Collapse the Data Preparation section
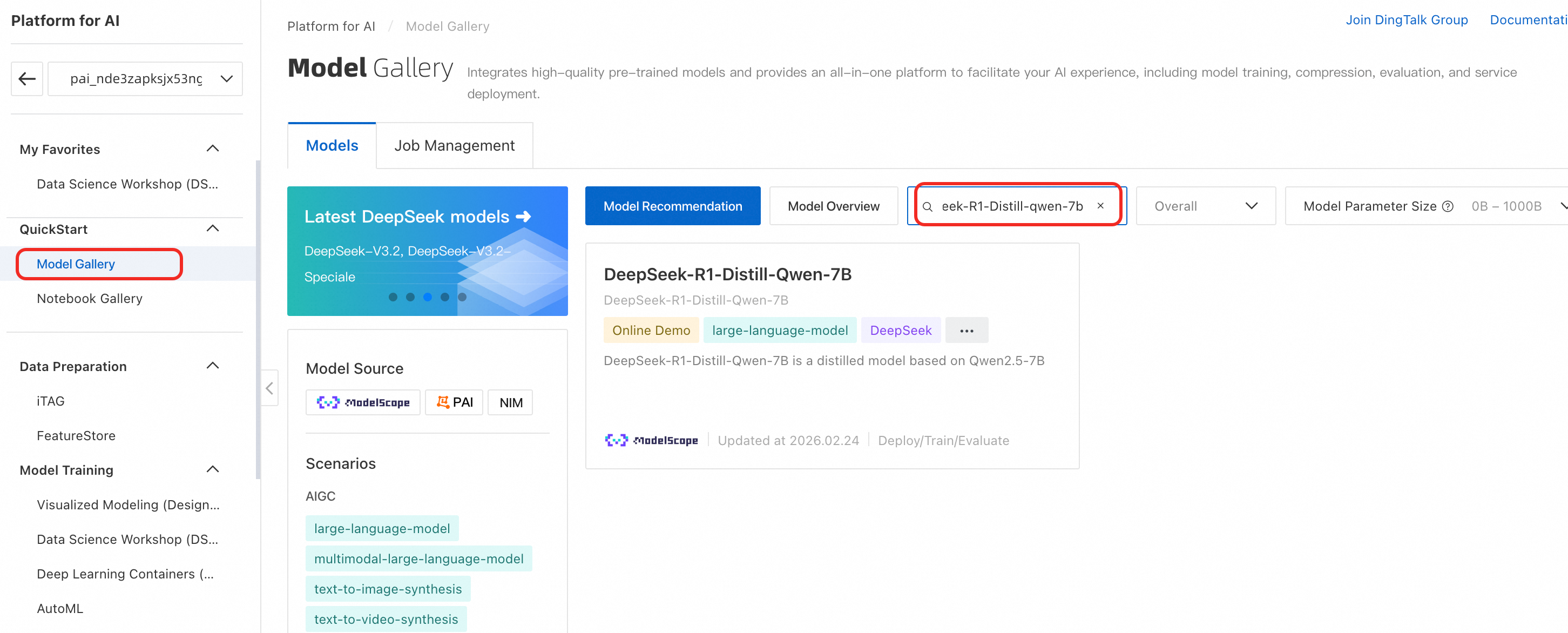Image resolution: width=1568 pixels, height=633 pixels. [x=212, y=366]
